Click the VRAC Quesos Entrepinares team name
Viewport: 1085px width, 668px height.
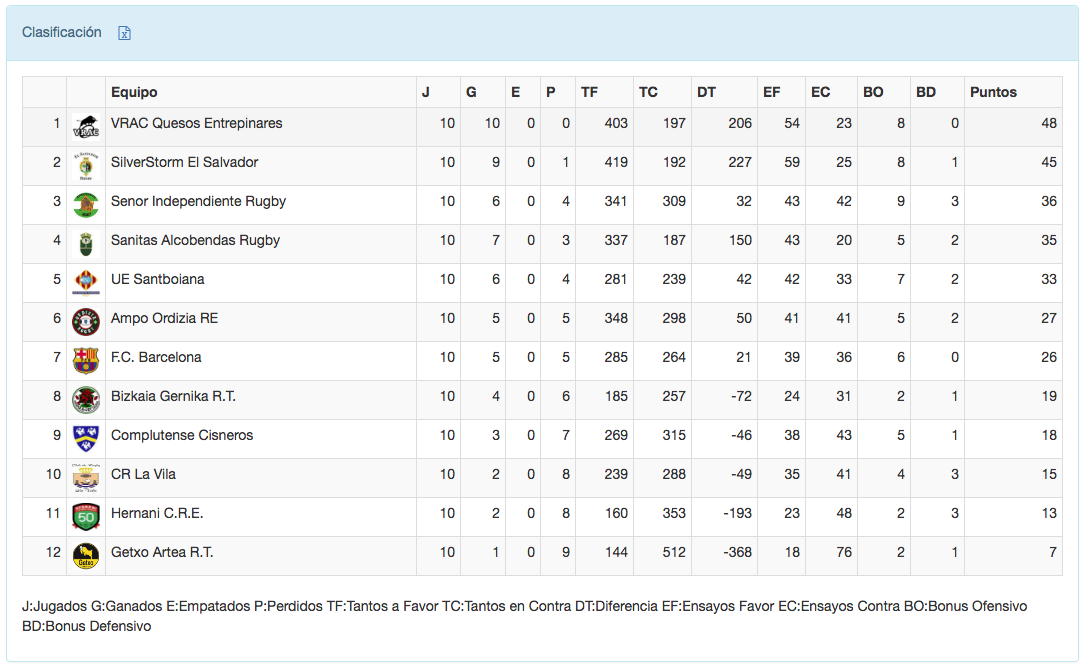[x=197, y=123]
